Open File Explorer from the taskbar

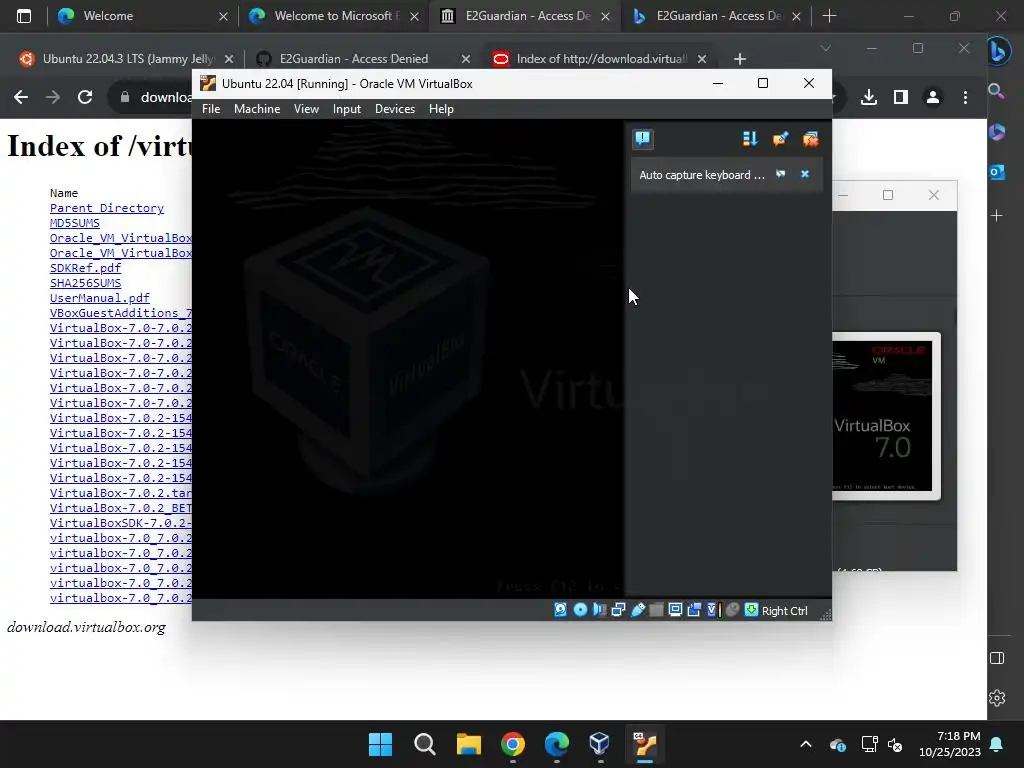(468, 744)
